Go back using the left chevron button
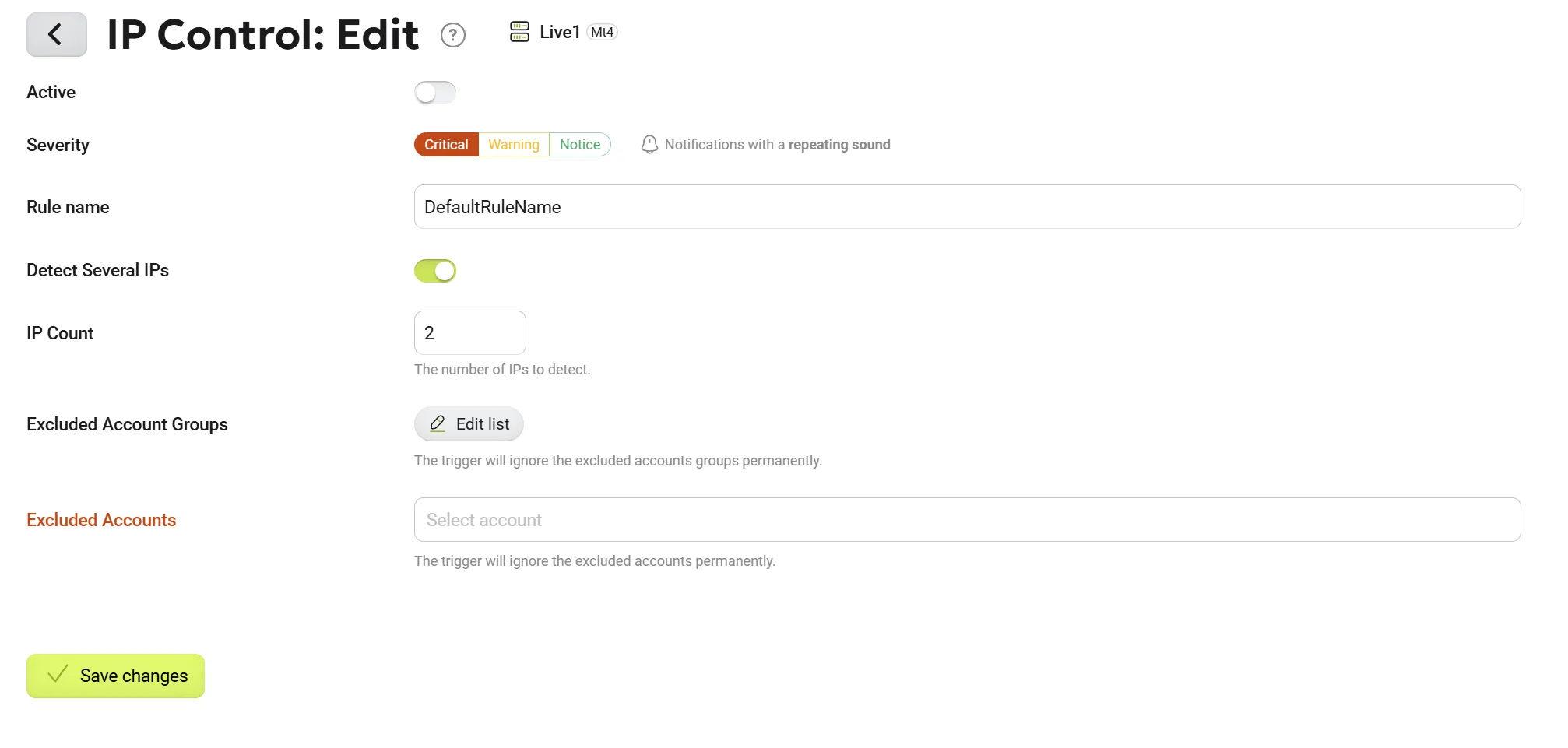Viewport: 1568px width, 748px height. (57, 34)
